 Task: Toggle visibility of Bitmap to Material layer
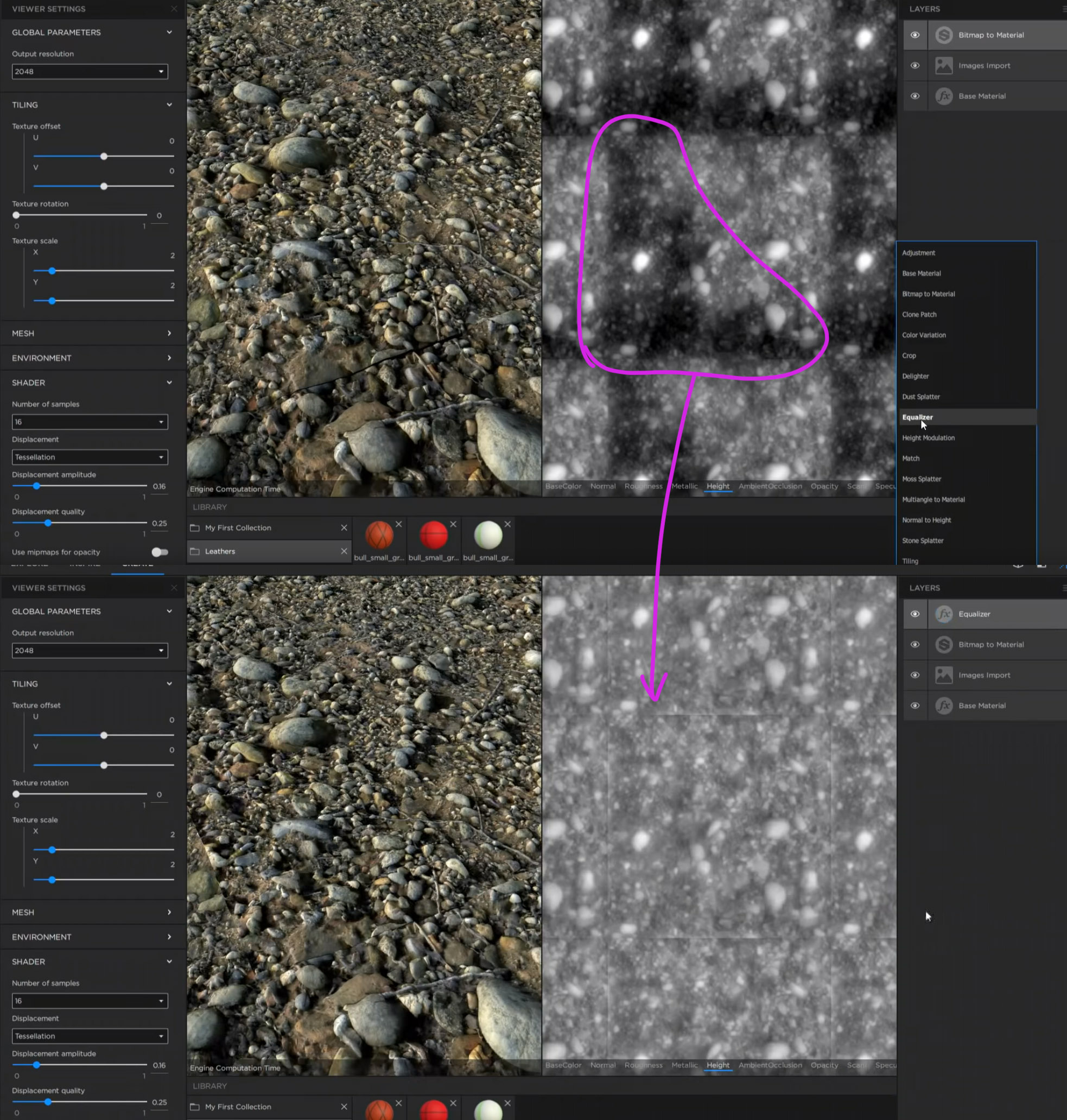(x=915, y=34)
